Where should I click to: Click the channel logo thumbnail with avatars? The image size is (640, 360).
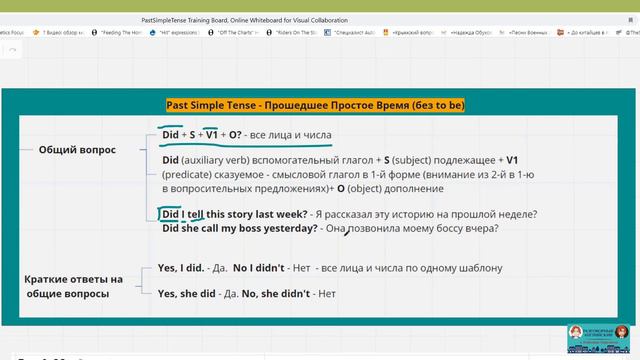click(x=598, y=338)
